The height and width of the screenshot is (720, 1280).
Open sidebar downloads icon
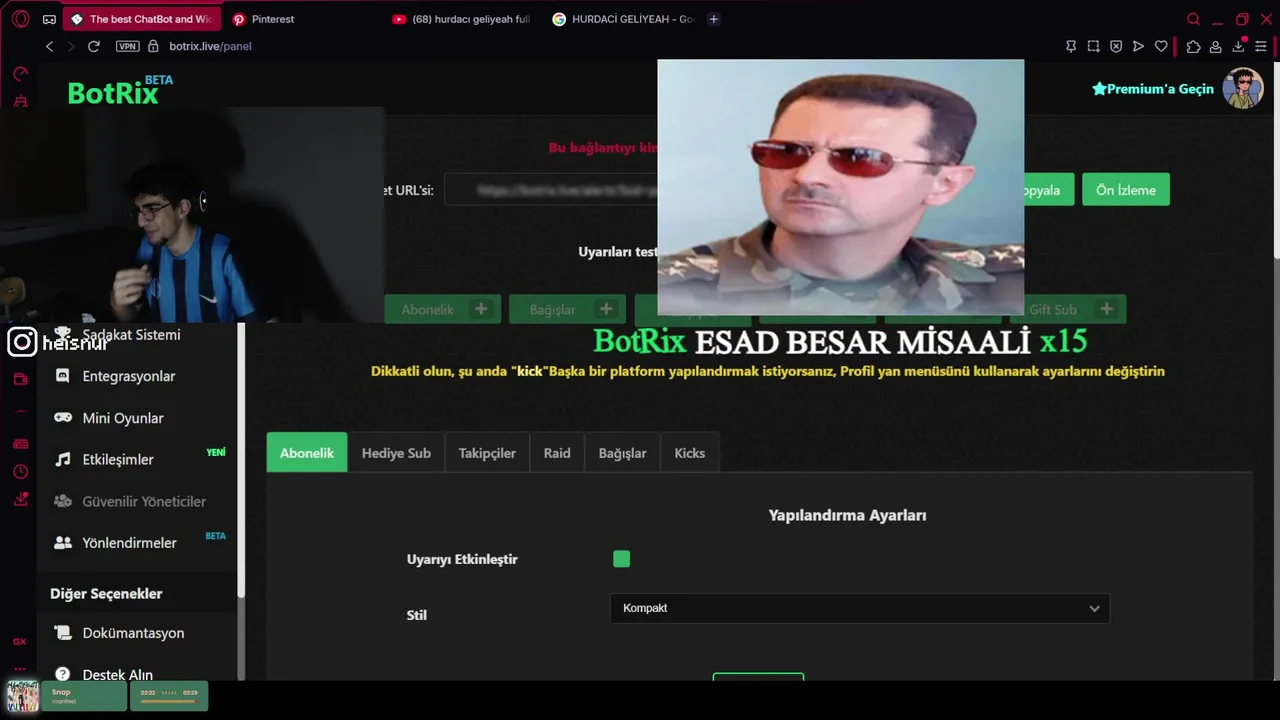[x=20, y=499]
